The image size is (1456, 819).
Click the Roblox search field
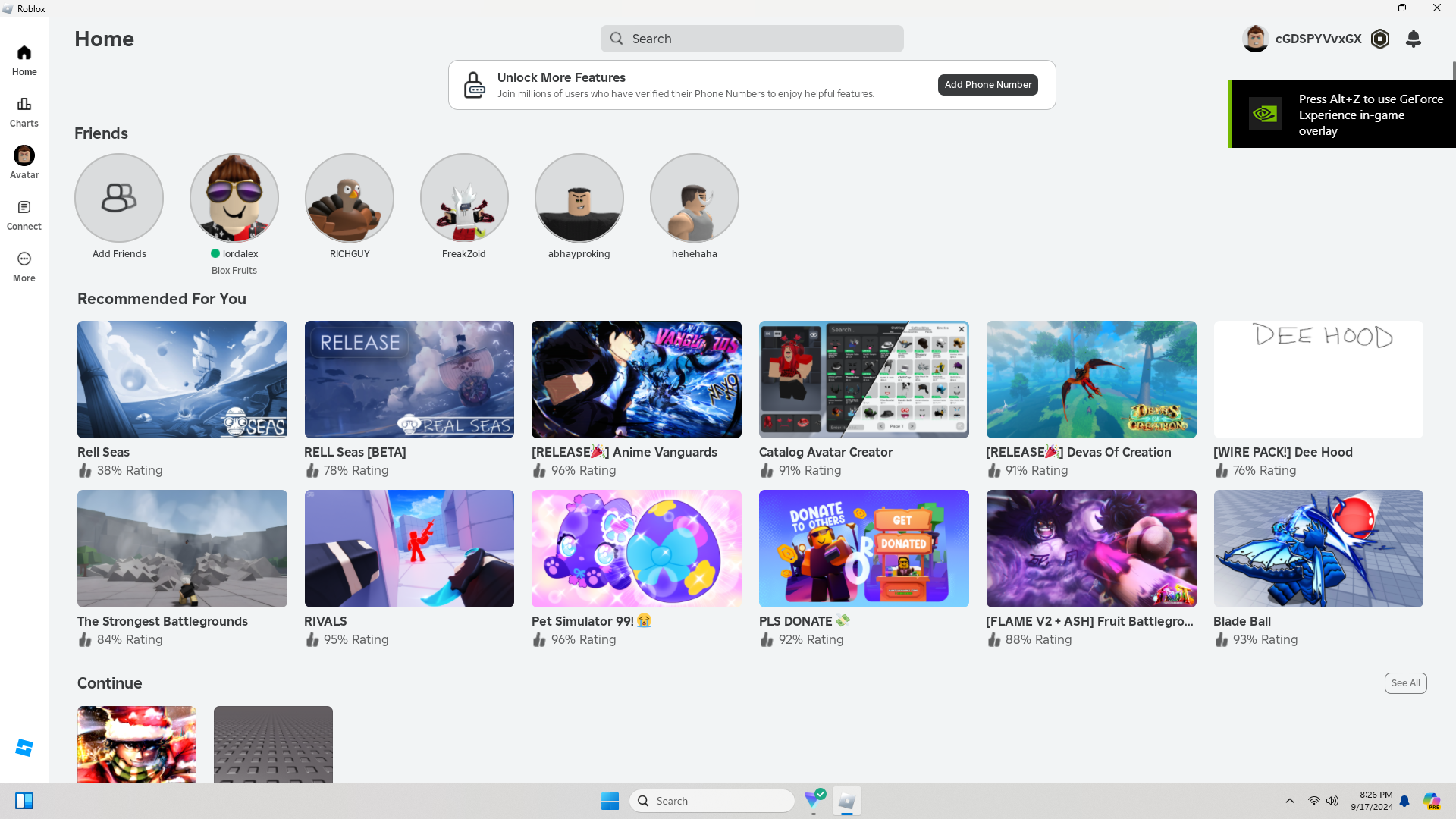coord(752,39)
